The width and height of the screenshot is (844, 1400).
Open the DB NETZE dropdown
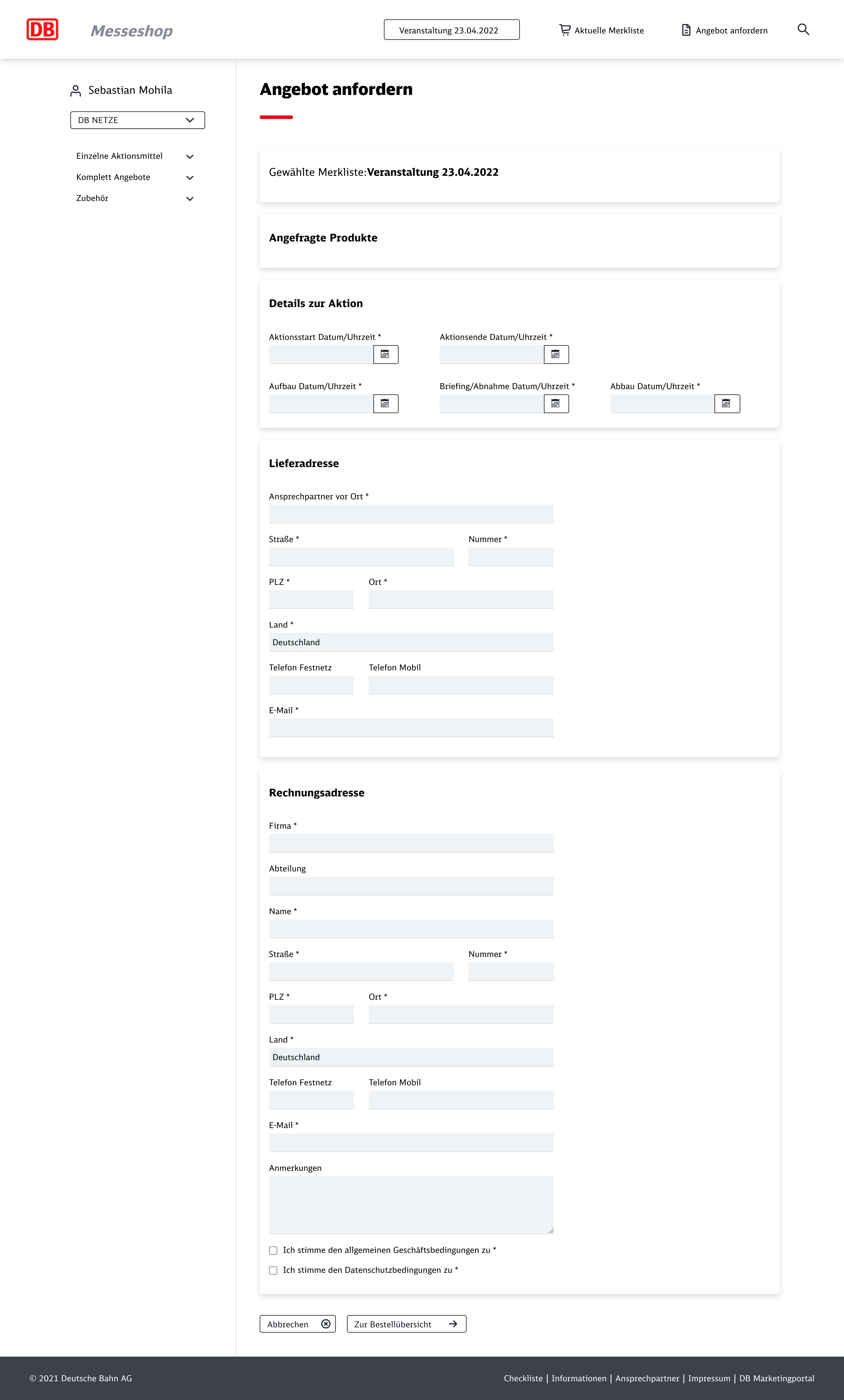[x=137, y=120]
